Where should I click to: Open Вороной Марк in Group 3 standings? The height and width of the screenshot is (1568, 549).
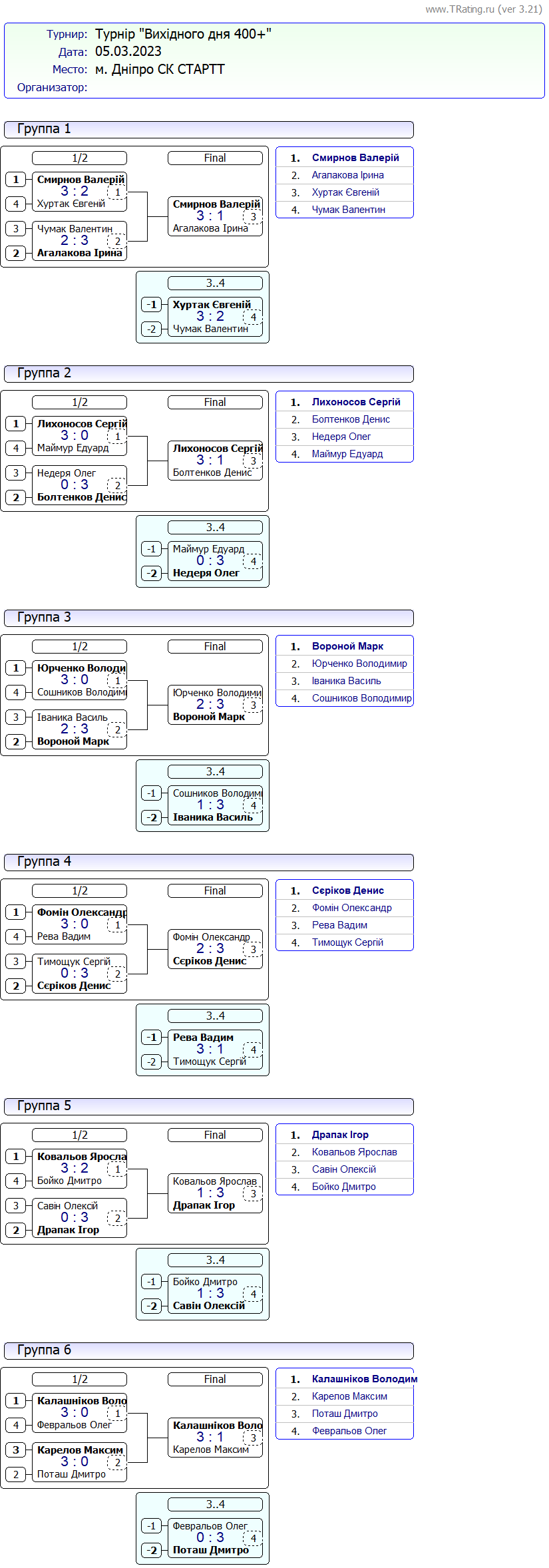[347, 646]
